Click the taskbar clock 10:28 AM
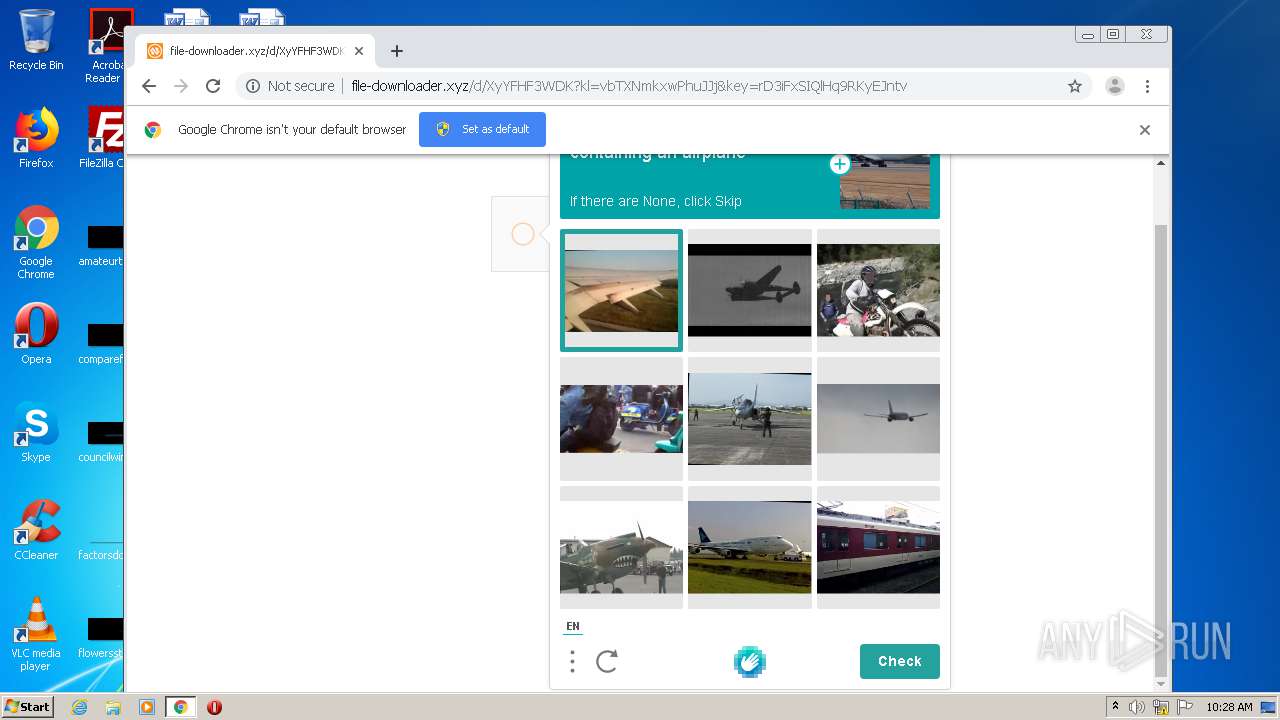The height and width of the screenshot is (720, 1280). tap(1229, 707)
